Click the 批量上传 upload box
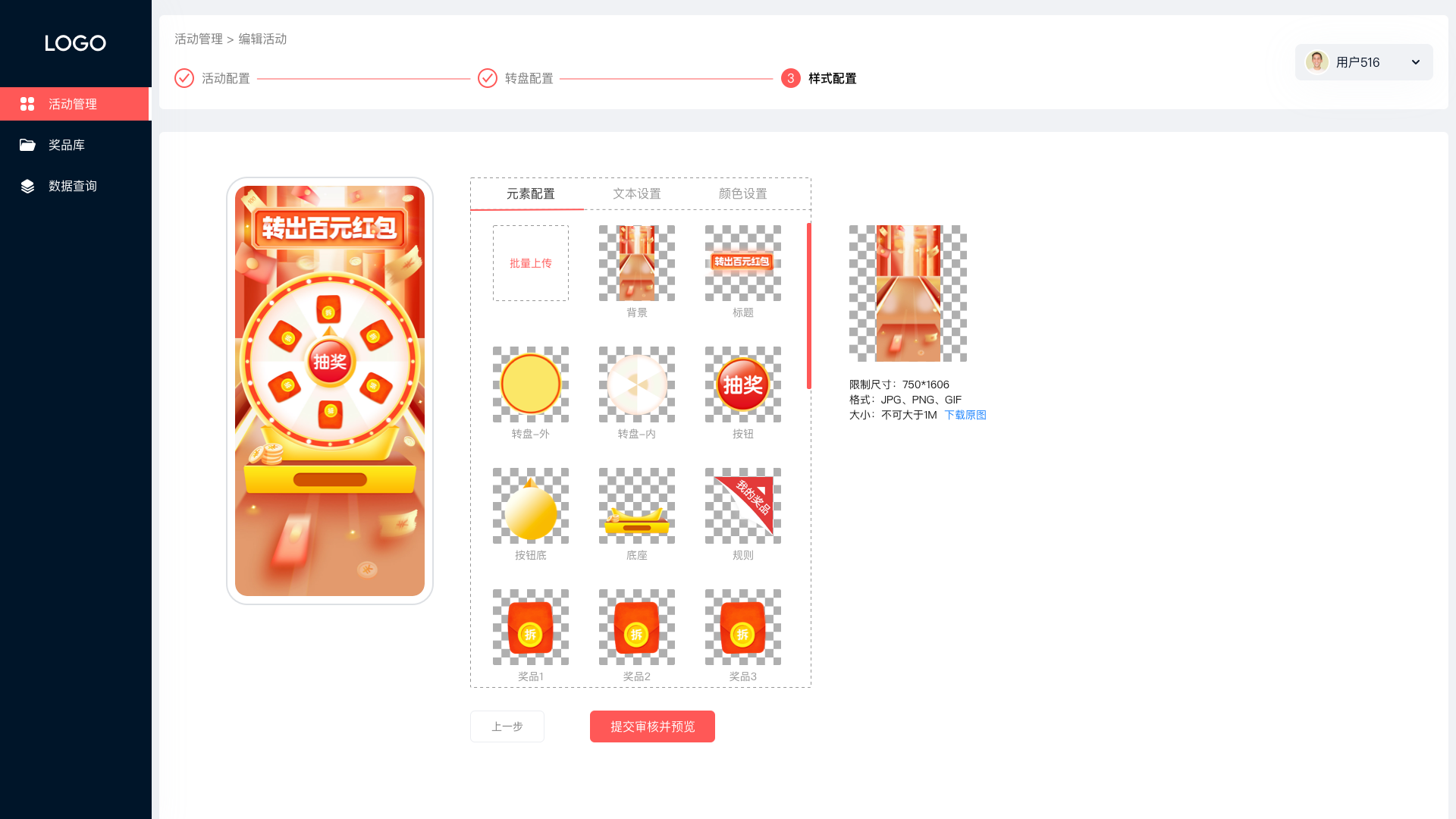1456x819 pixels. pyautogui.click(x=531, y=263)
